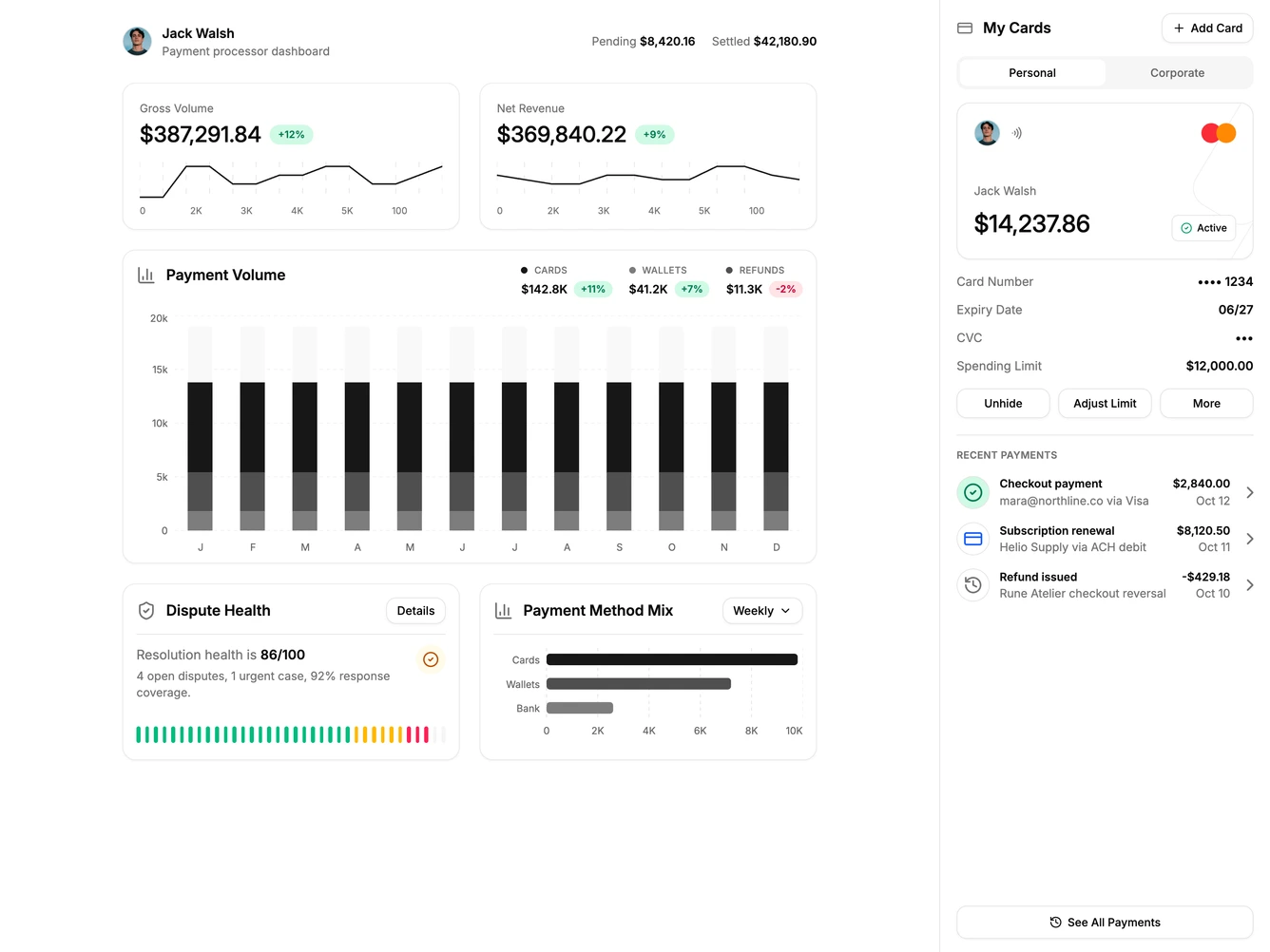Expand the Subscription renewal row chevron

[x=1250, y=539]
